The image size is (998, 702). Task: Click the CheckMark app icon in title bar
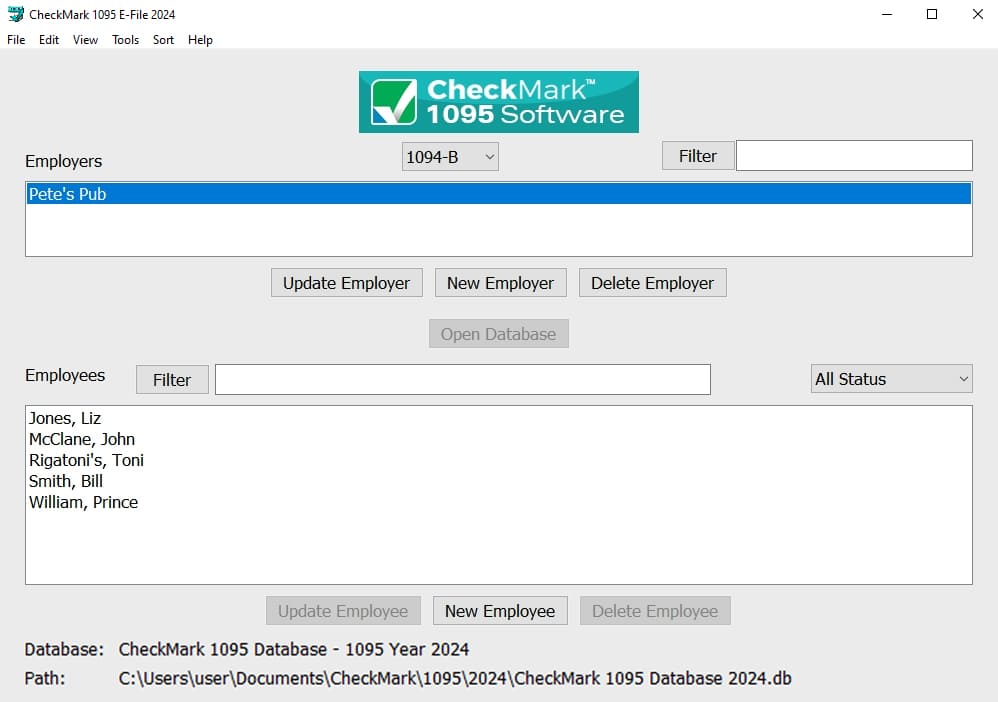15,14
